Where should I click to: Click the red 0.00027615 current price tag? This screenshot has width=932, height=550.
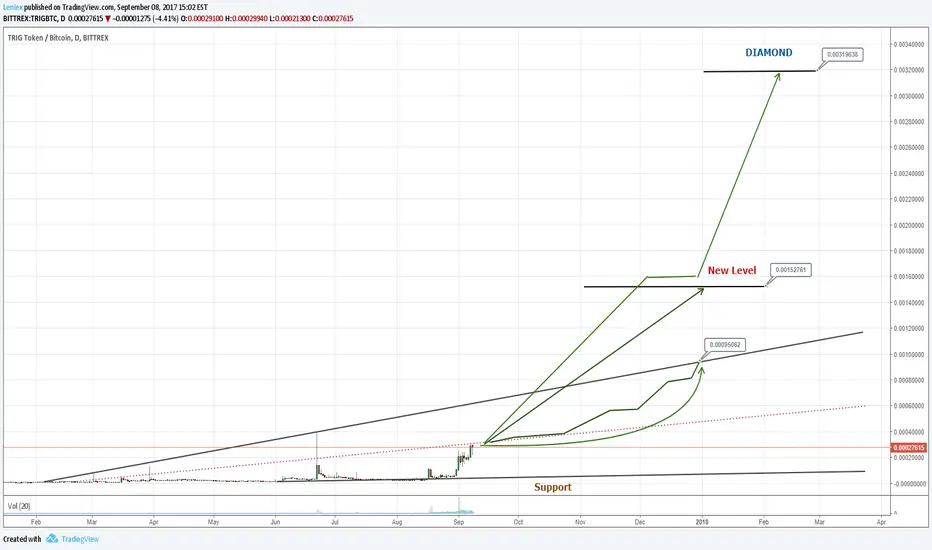coord(909,447)
